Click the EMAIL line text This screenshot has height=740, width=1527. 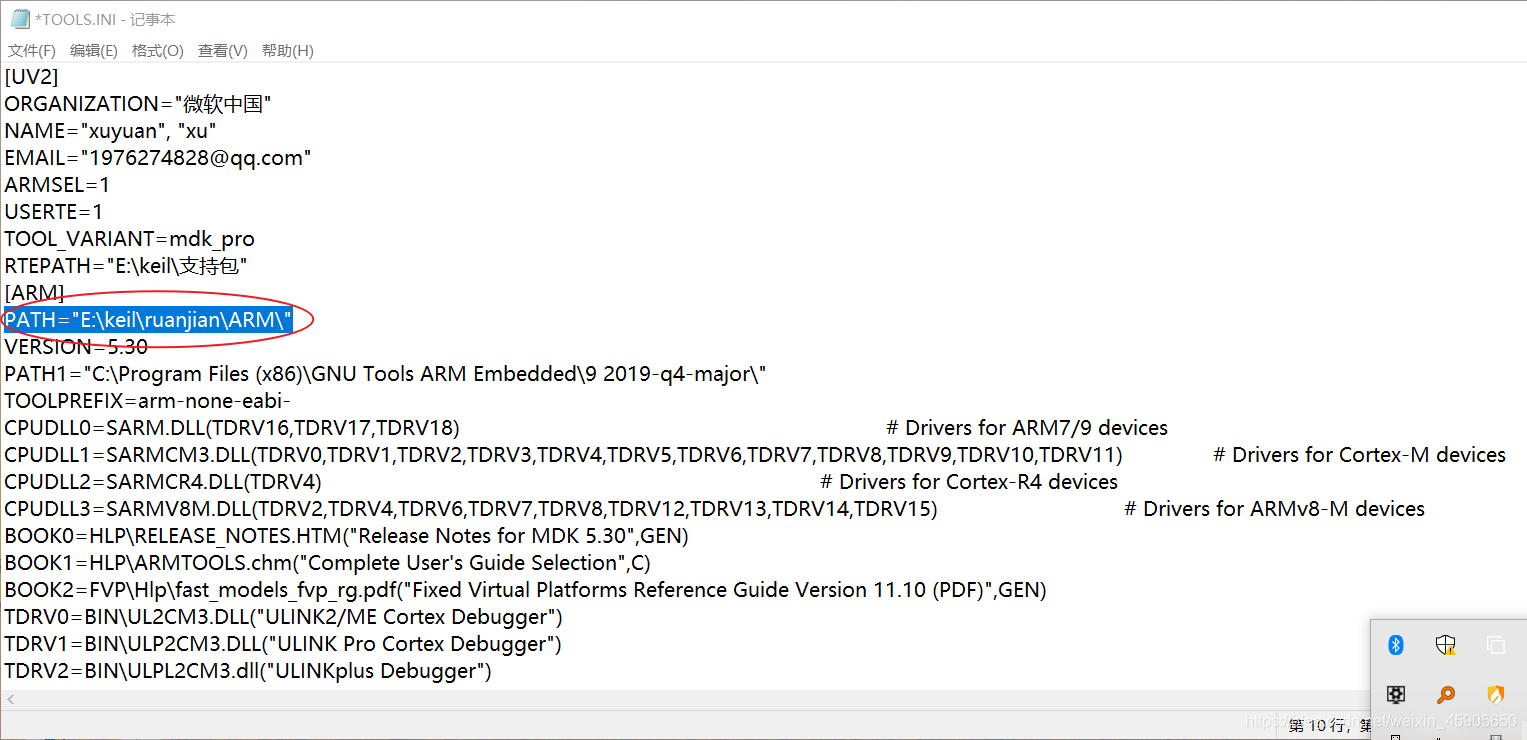158,158
